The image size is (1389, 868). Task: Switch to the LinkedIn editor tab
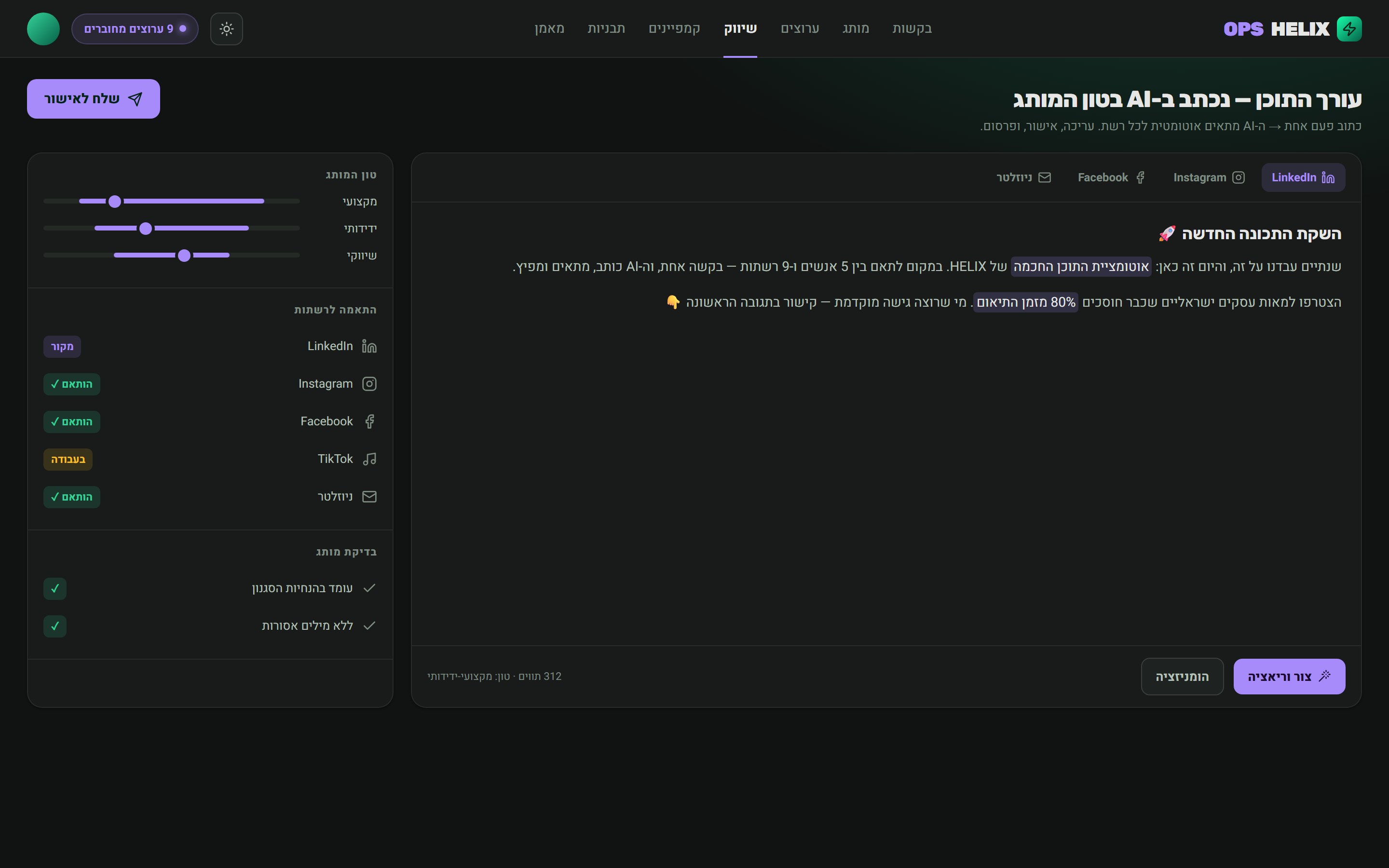click(1304, 177)
